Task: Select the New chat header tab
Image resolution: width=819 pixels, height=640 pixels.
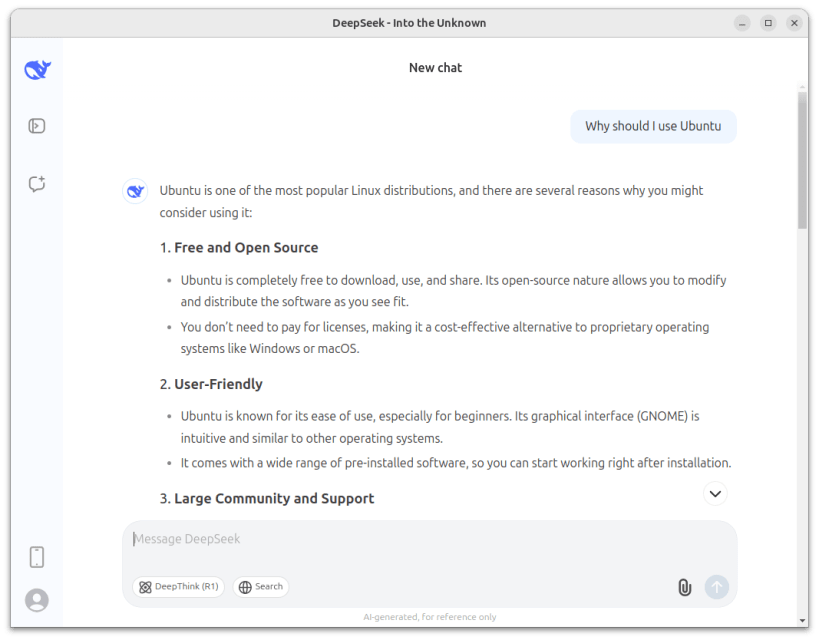Action: (x=435, y=67)
